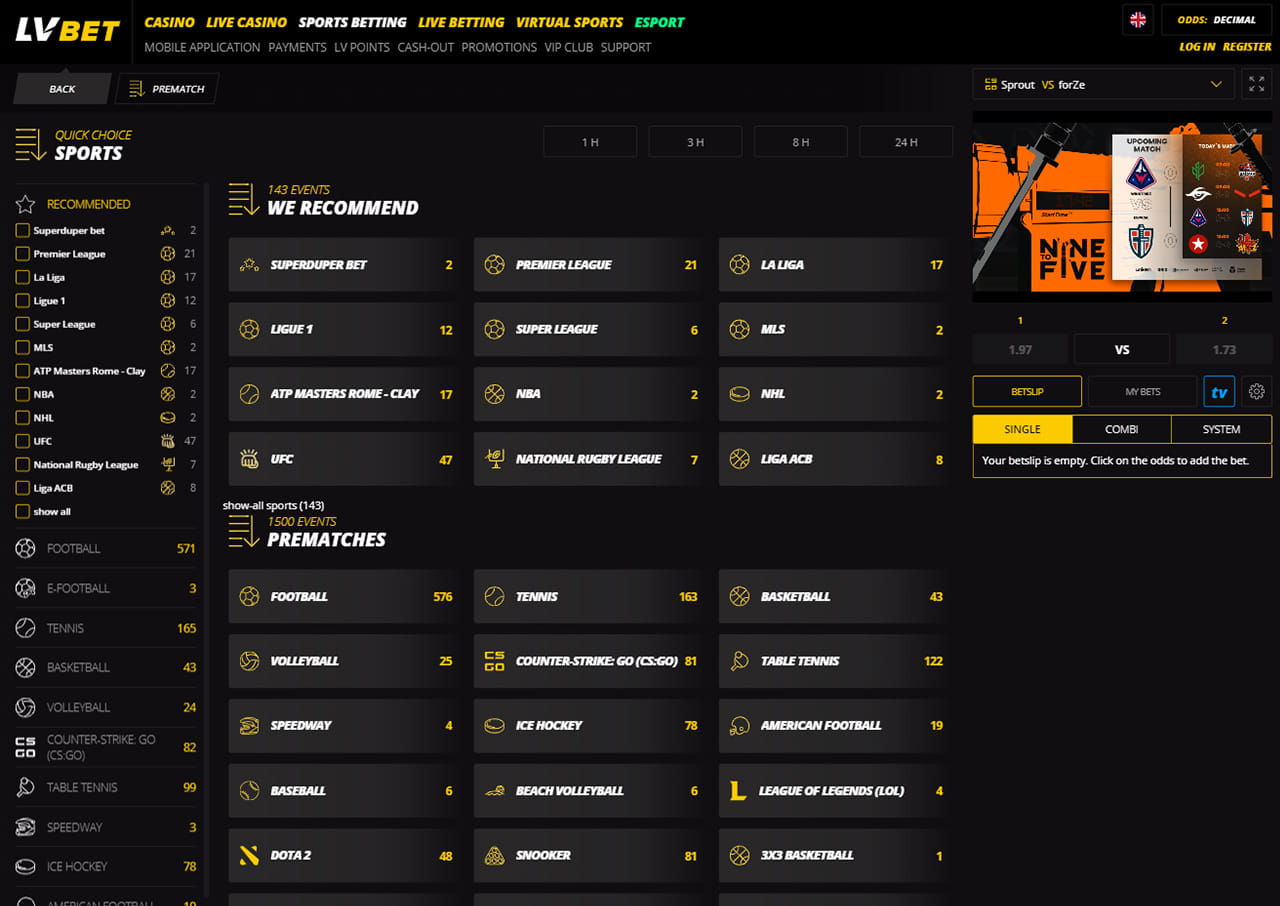This screenshot has height=906, width=1280.
Task: Click the basketball icon in NBA card
Action: (494, 394)
